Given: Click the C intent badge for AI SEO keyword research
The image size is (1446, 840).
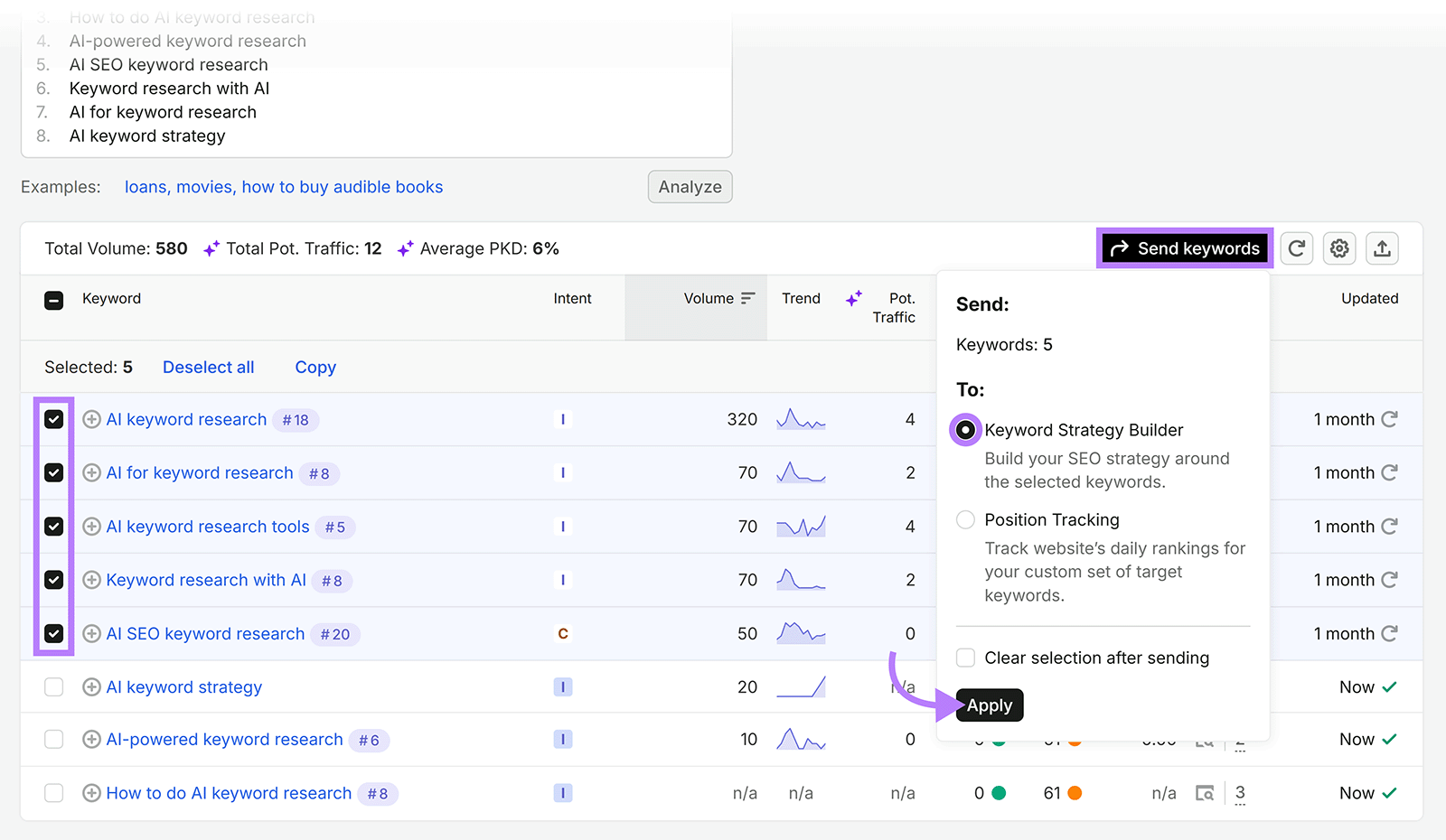Looking at the screenshot, I should point(563,634).
